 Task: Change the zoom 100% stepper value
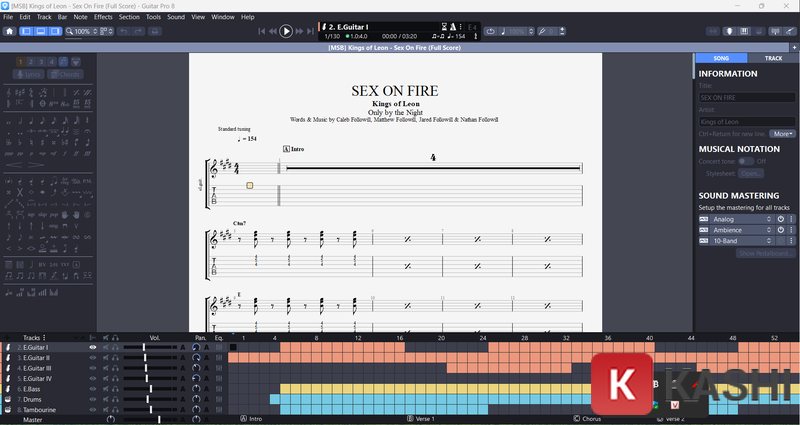coord(94,31)
